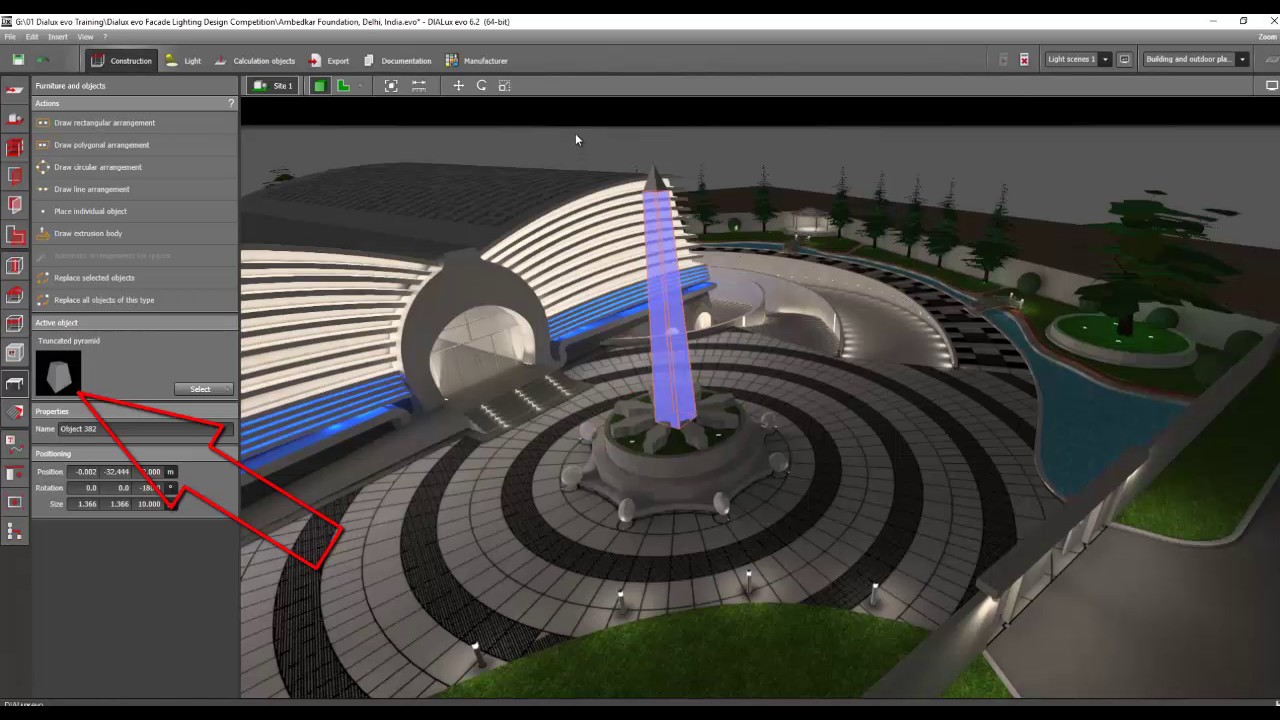Select the green 3D cube view icon
The height and width of the screenshot is (720, 1280).
point(320,86)
